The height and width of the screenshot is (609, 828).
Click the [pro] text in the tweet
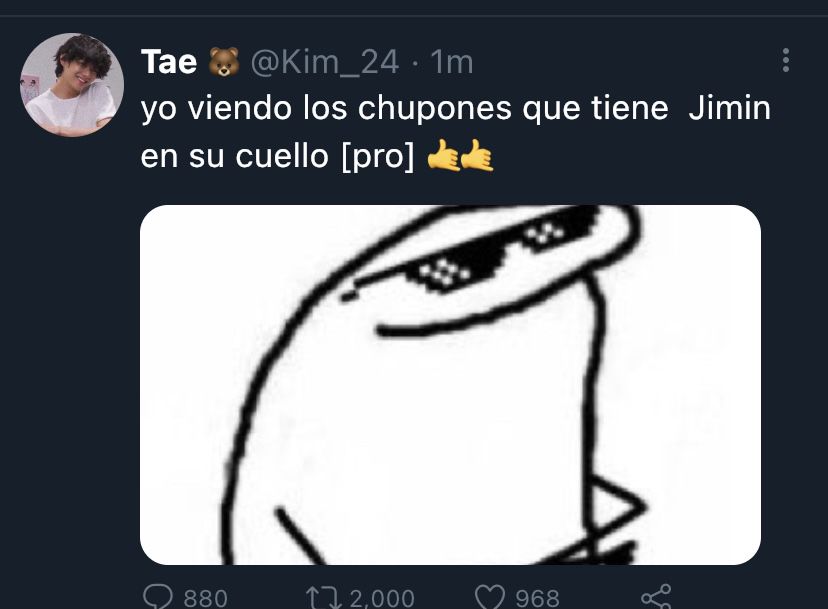coord(378,156)
